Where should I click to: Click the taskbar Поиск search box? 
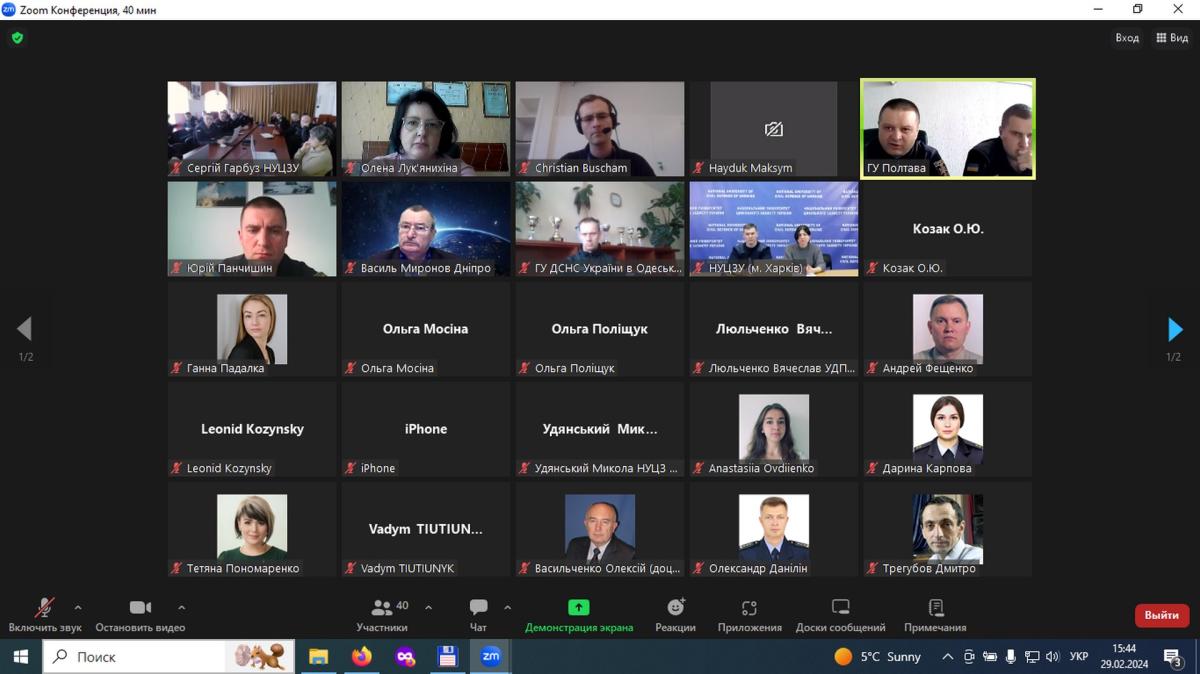[x=168, y=657]
